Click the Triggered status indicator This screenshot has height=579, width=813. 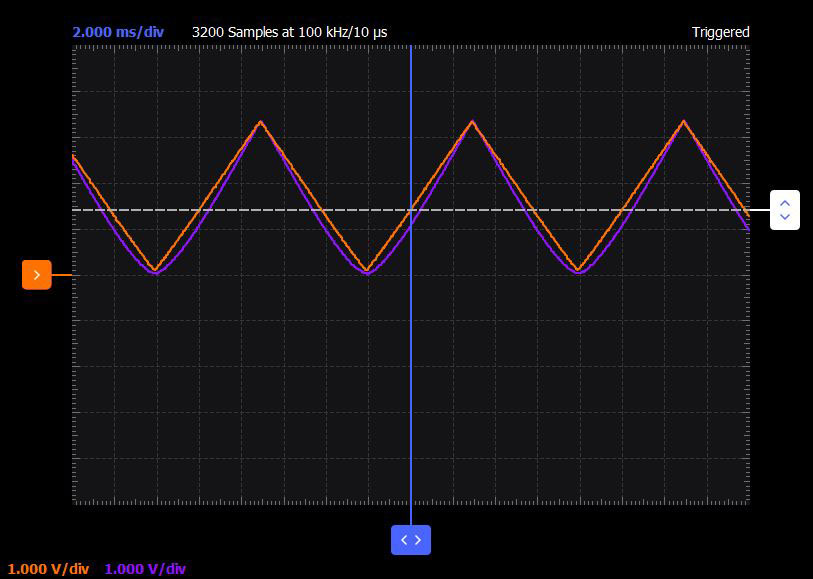coord(721,32)
